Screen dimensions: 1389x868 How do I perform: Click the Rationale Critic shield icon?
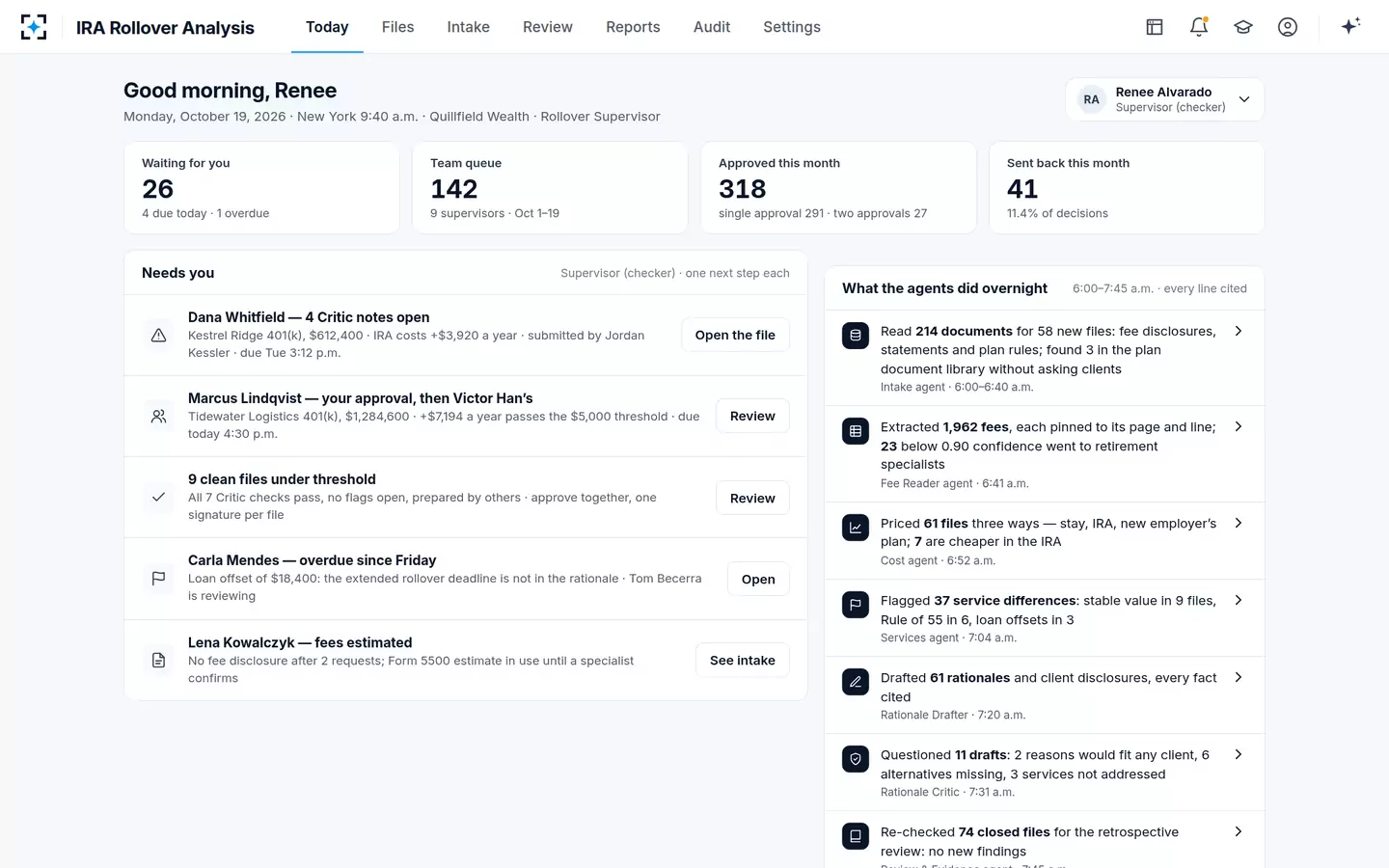[x=856, y=759]
